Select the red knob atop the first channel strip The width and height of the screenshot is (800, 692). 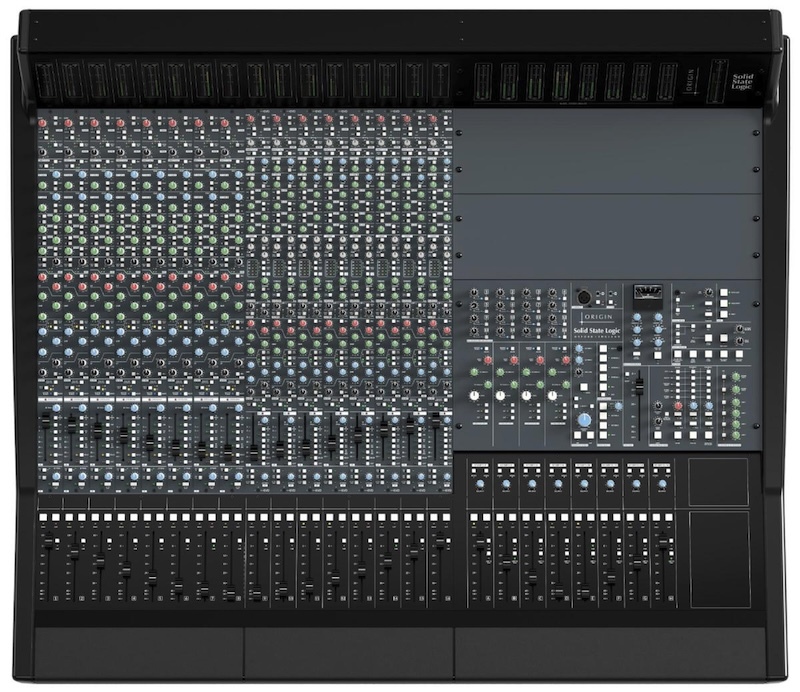[44, 123]
